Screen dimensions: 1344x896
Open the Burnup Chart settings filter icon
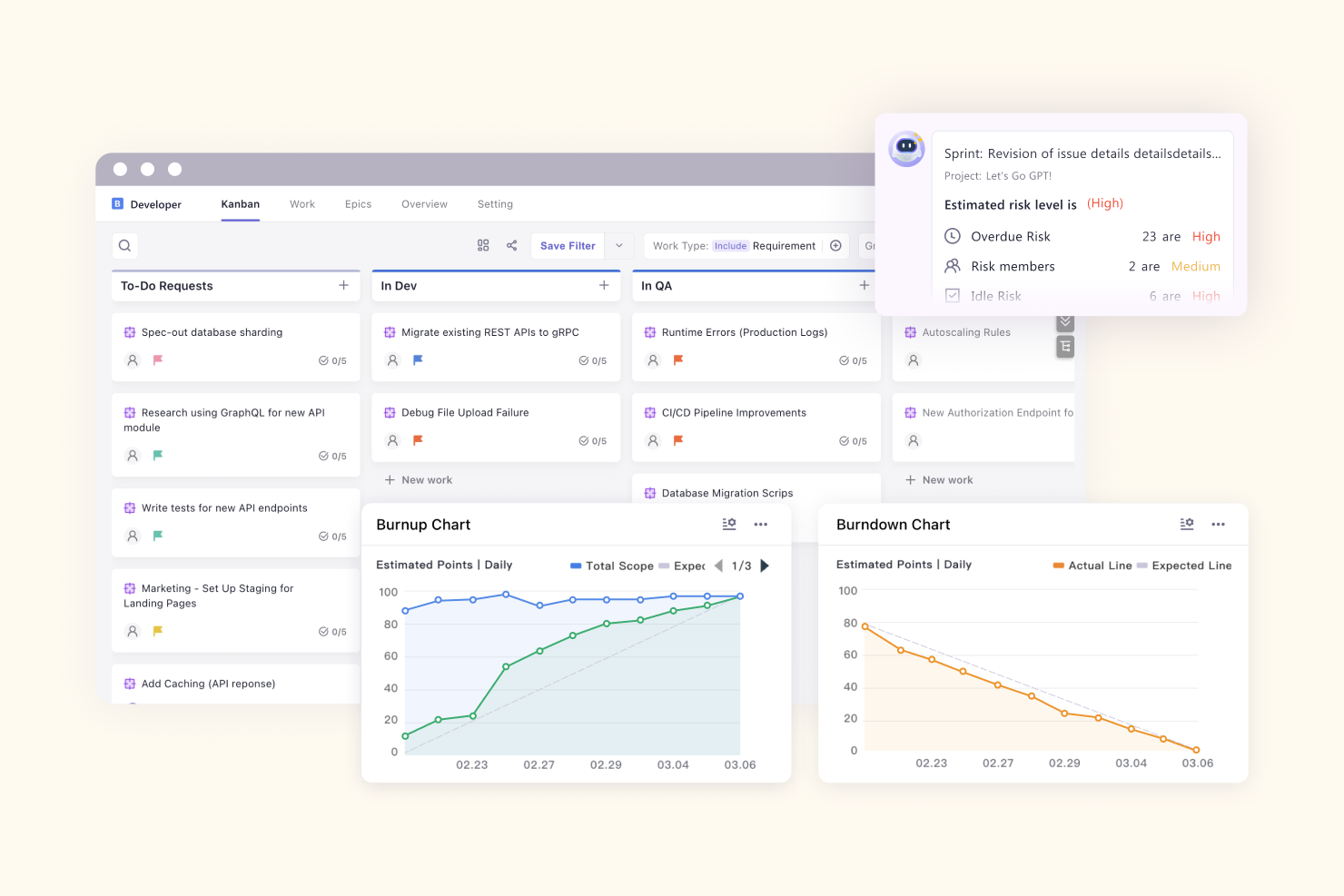[728, 524]
